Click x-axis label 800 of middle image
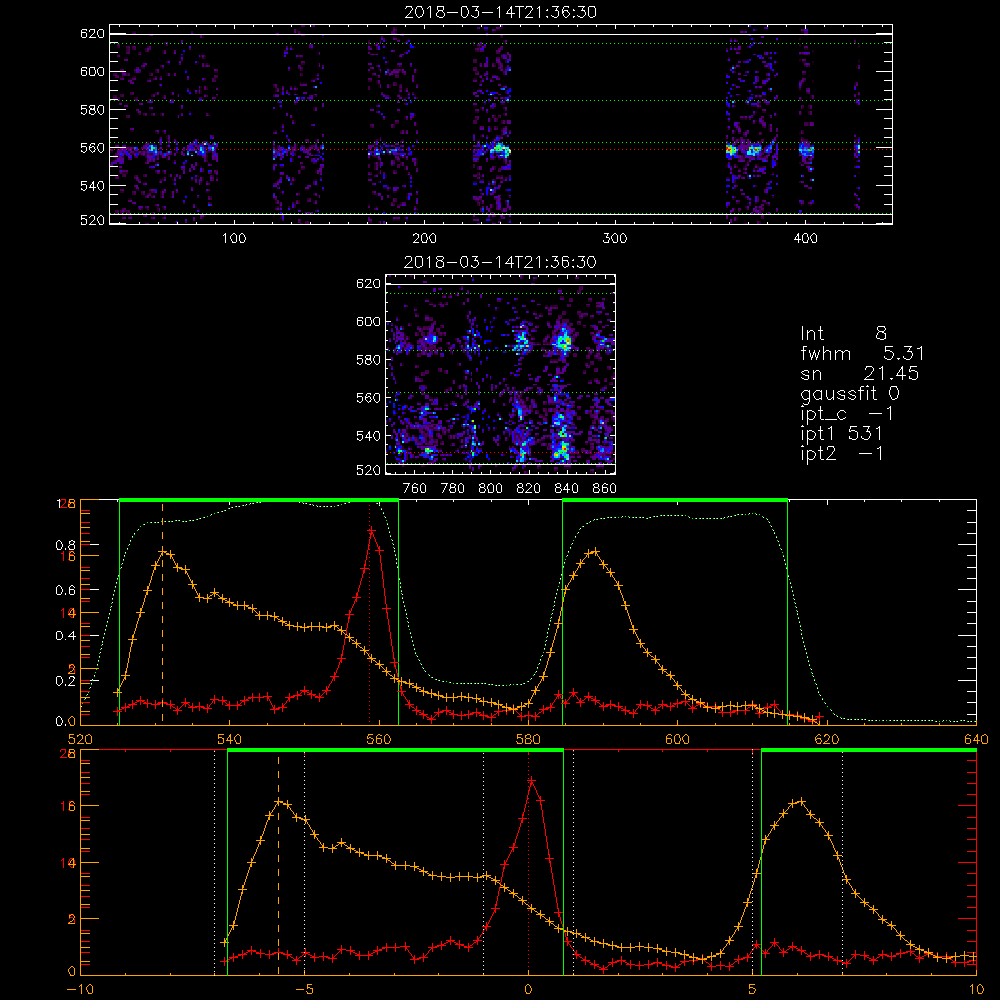 (490, 489)
